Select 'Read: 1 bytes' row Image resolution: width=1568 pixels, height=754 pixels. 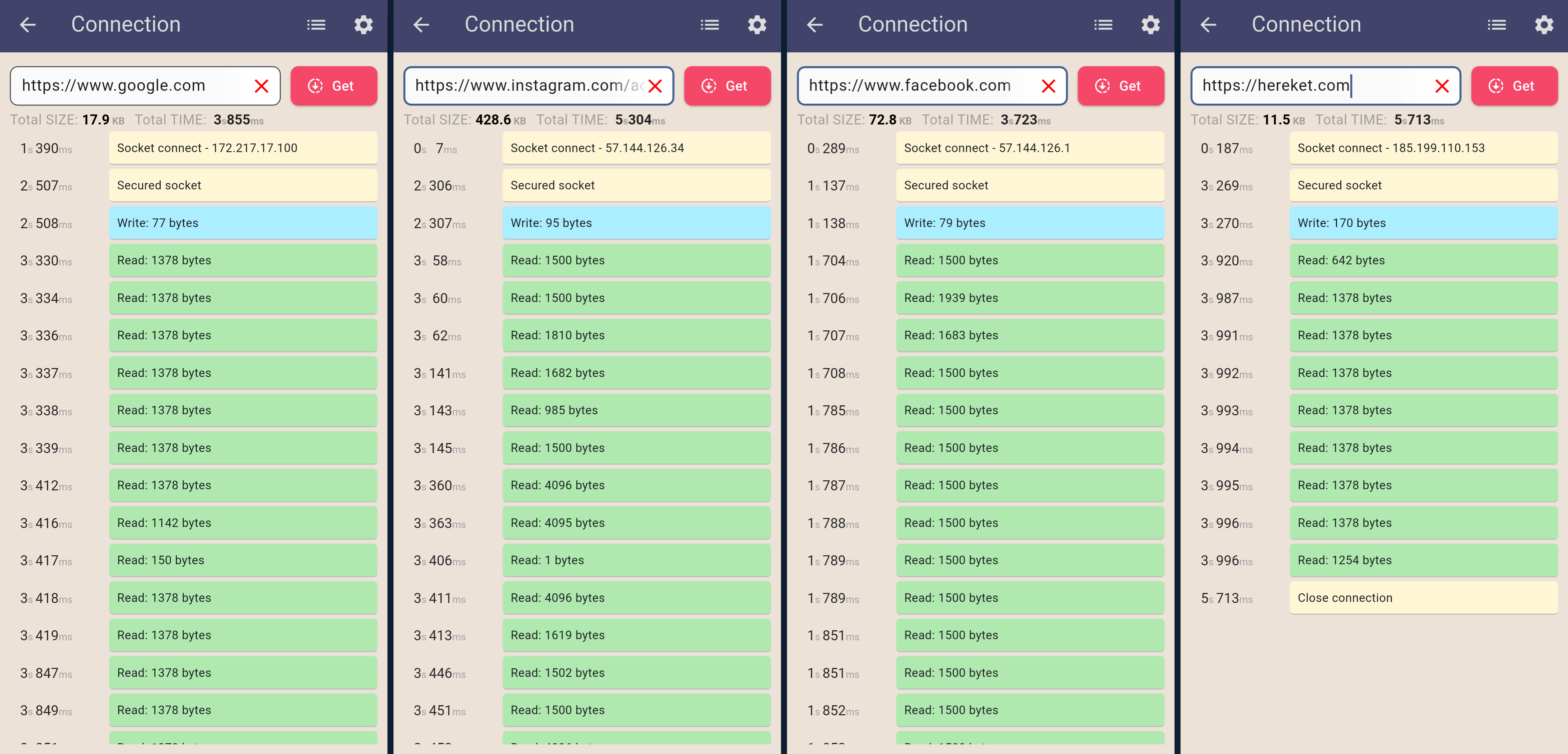636,561
